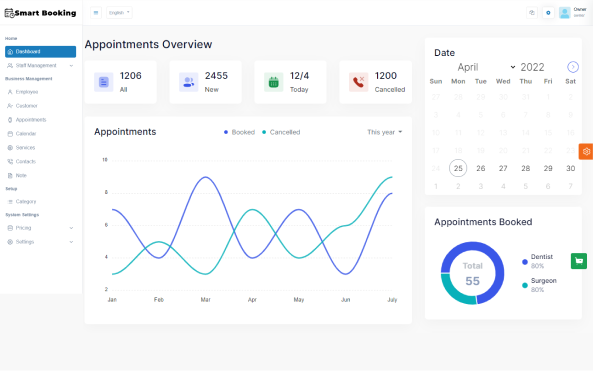Image resolution: width=593 pixels, height=371 pixels.
Task: Select Dashboard in the sidebar
Action: click(x=40, y=52)
